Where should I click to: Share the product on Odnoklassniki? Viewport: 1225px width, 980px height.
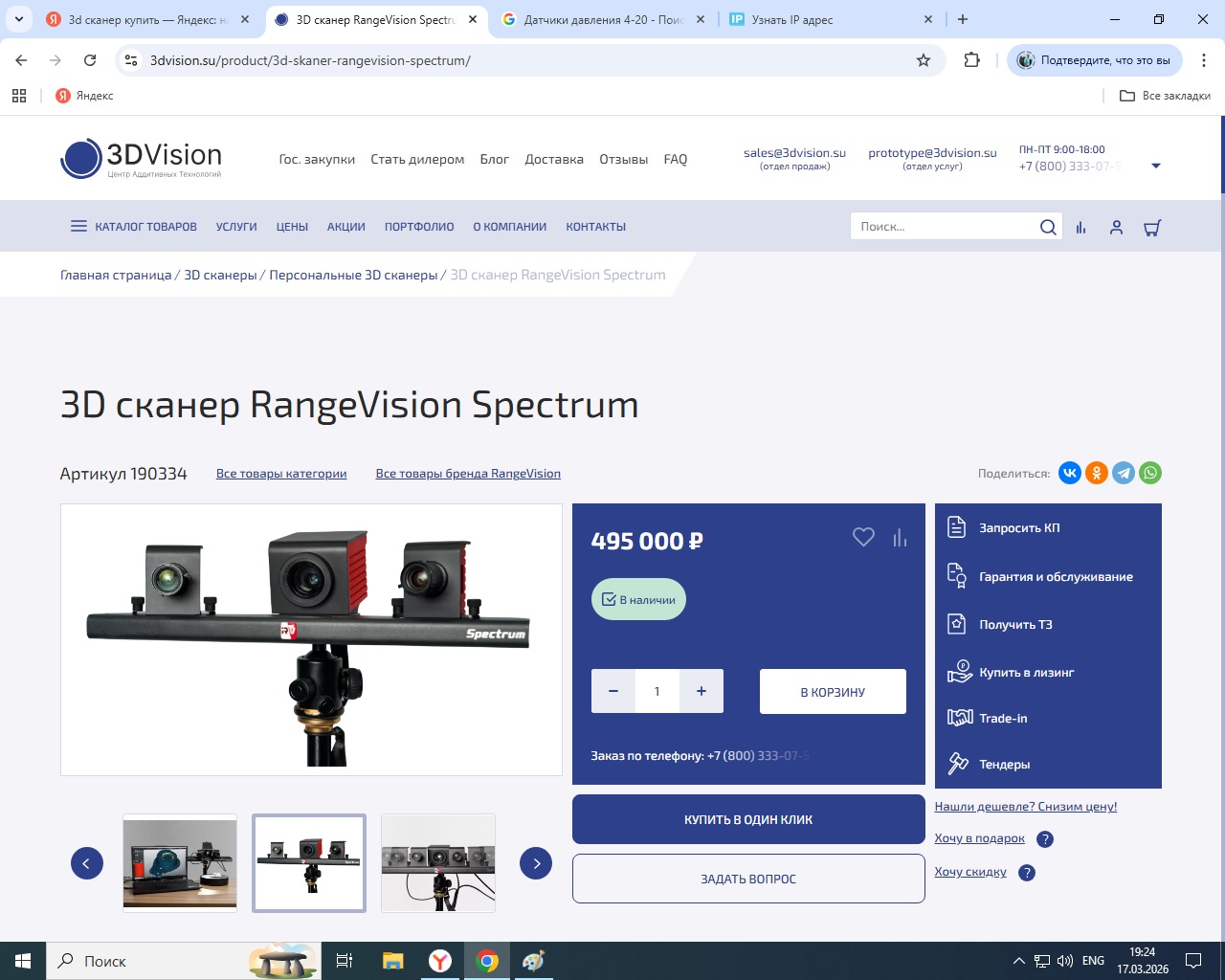coord(1097,473)
